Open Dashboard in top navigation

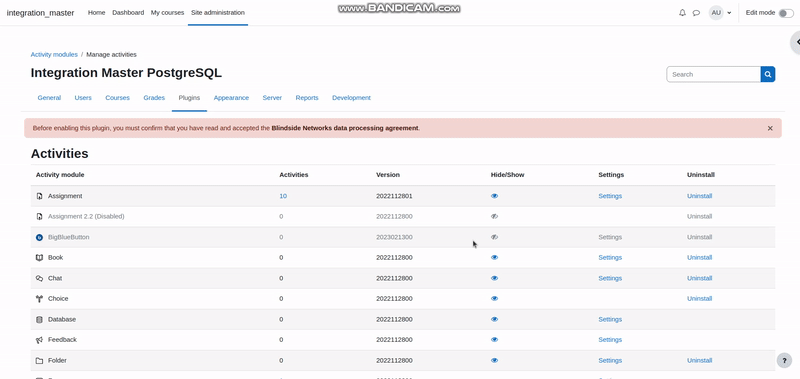coord(128,13)
